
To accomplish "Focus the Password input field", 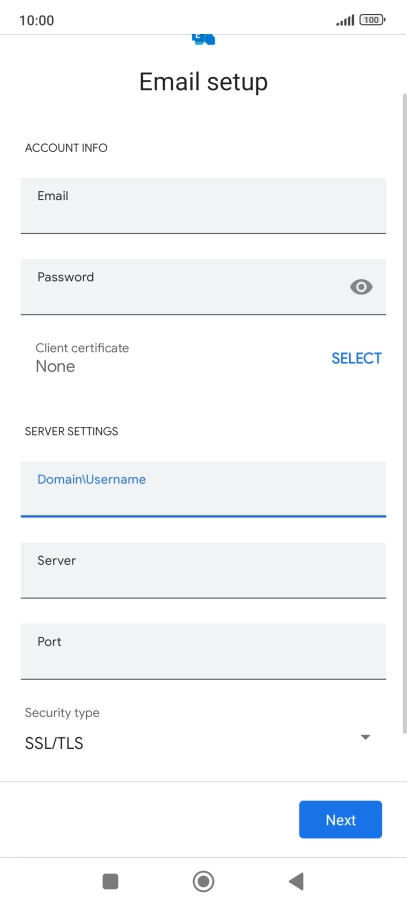I will pyautogui.click(x=204, y=287).
